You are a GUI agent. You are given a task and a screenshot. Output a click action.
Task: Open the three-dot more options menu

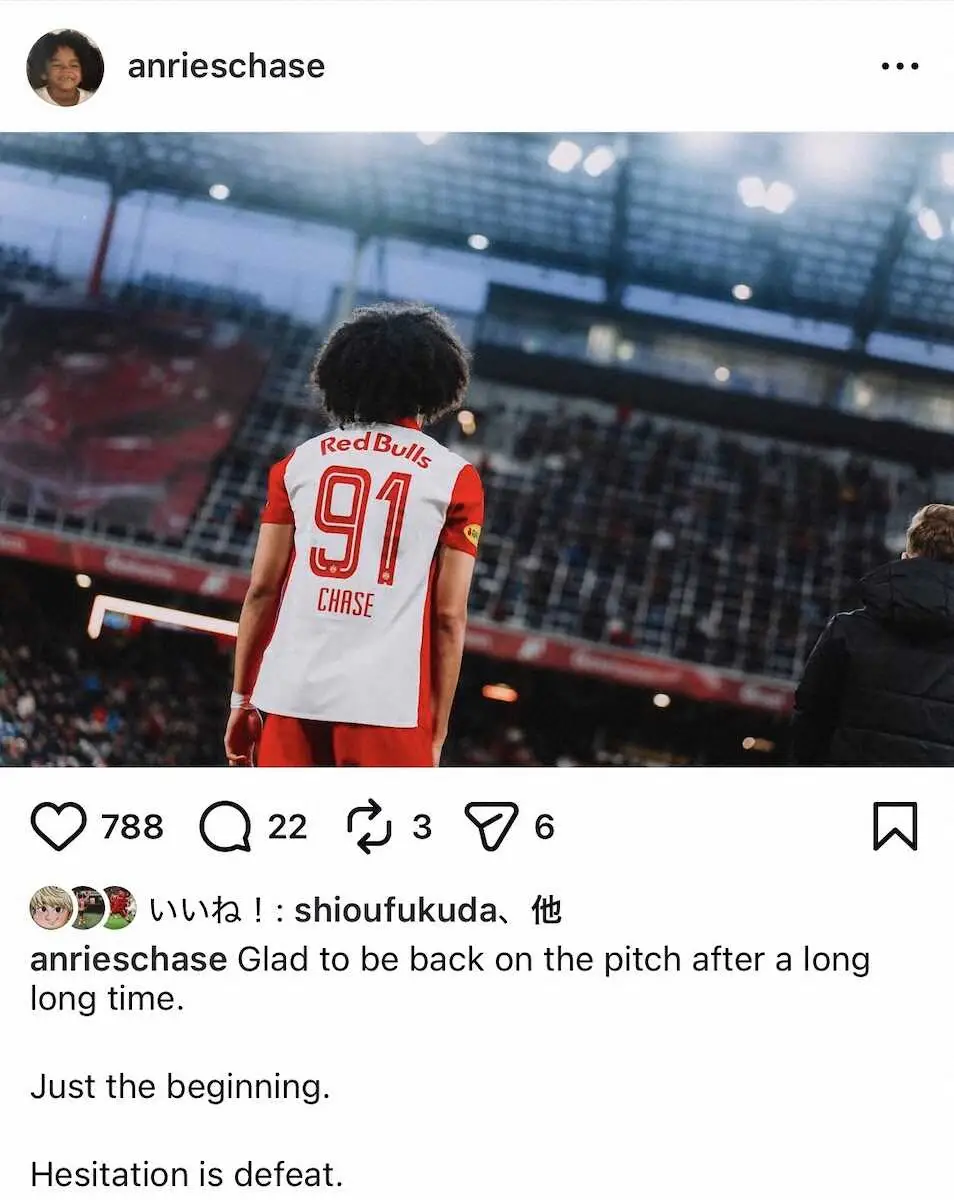(x=899, y=66)
